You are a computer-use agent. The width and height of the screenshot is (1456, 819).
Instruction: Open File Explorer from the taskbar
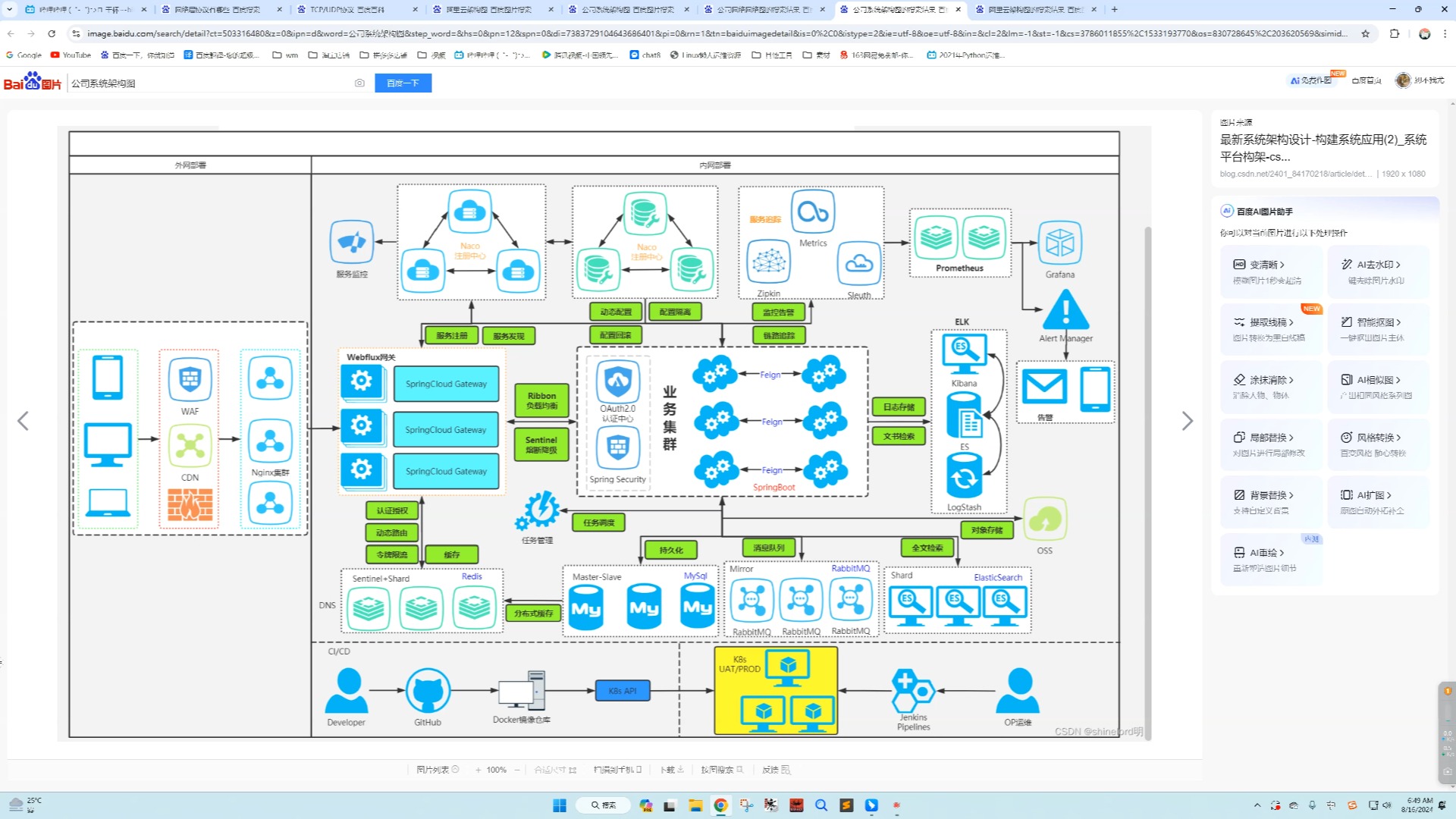[x=695, y=805]
